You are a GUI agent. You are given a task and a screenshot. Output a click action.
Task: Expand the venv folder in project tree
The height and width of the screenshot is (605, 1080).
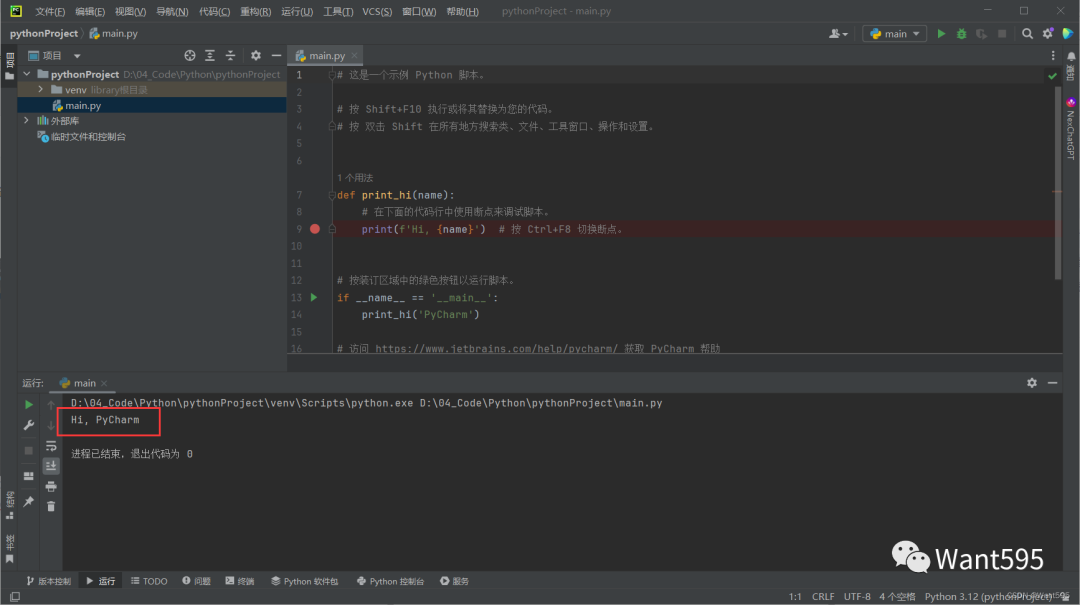[x=41, y=90]
